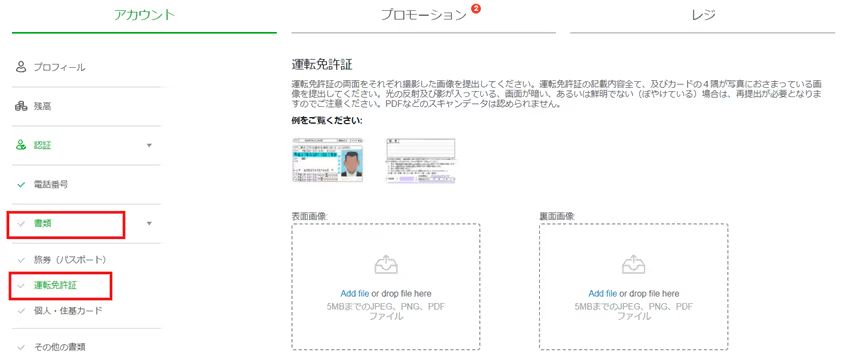
Task: Select 運転免許証 in the sidebar
Action: (x=55, y=285)
